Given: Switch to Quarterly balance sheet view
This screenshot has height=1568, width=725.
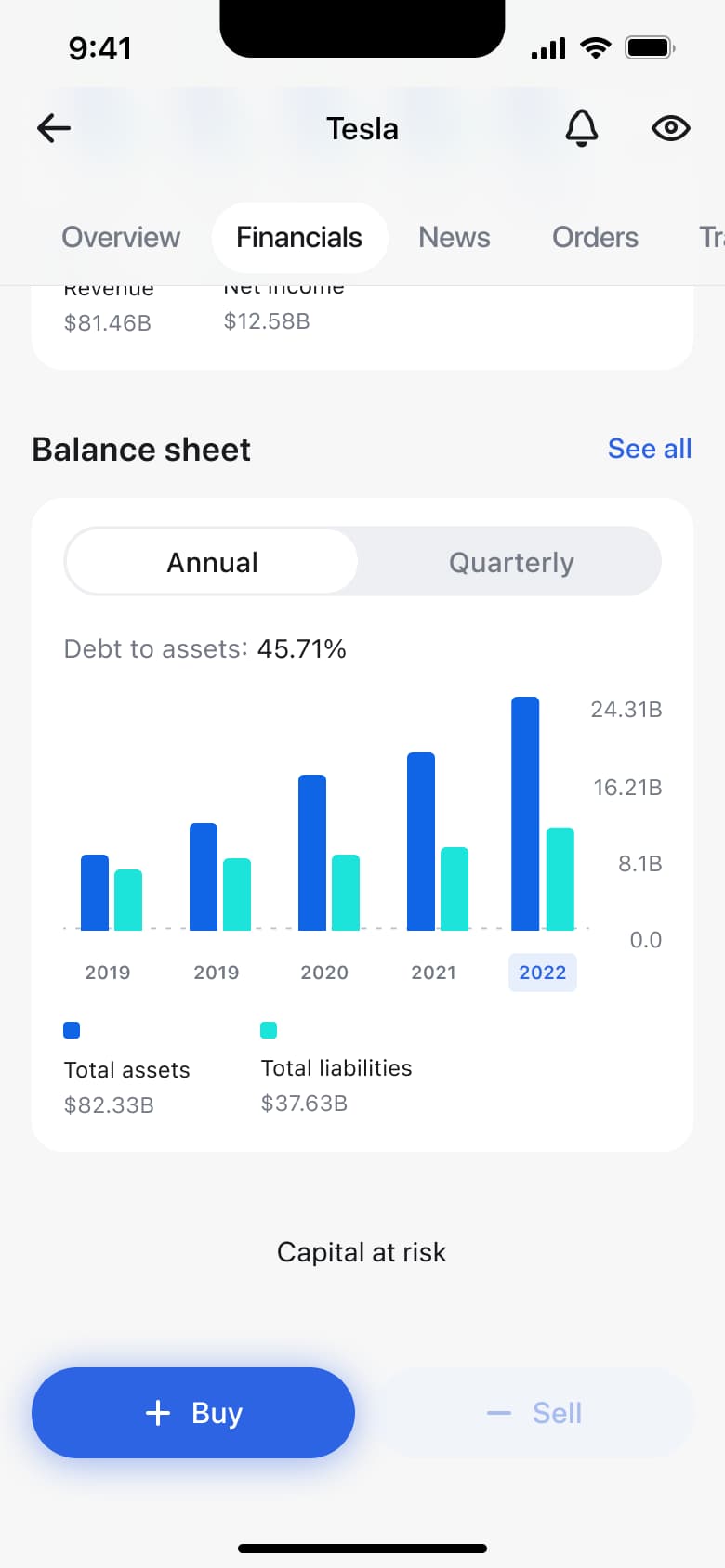Looking at the screenshot, I should 511,562.
